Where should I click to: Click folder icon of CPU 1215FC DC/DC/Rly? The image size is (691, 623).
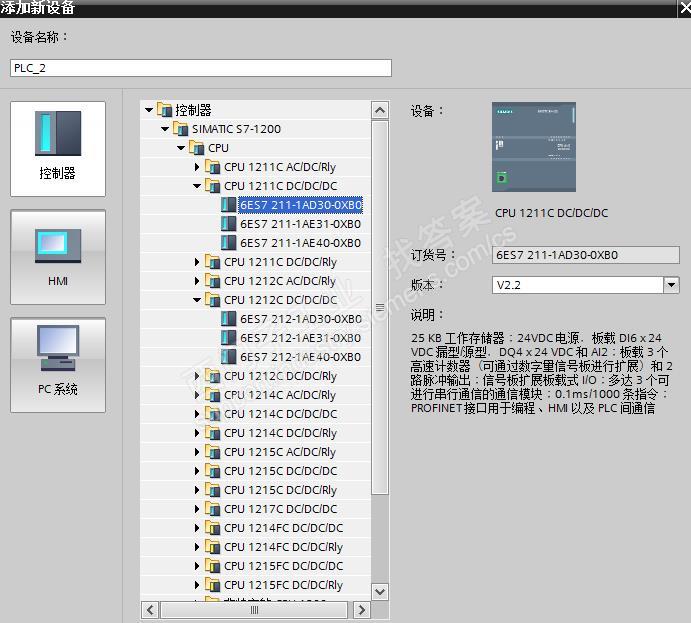pos(212,585)
